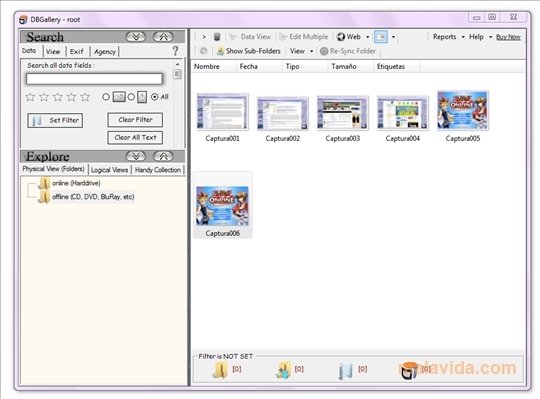Image resolution: width=540 pixels, height=399 pixels.
Task: Sort by the Fecha column header
Action: click(259, 66)
